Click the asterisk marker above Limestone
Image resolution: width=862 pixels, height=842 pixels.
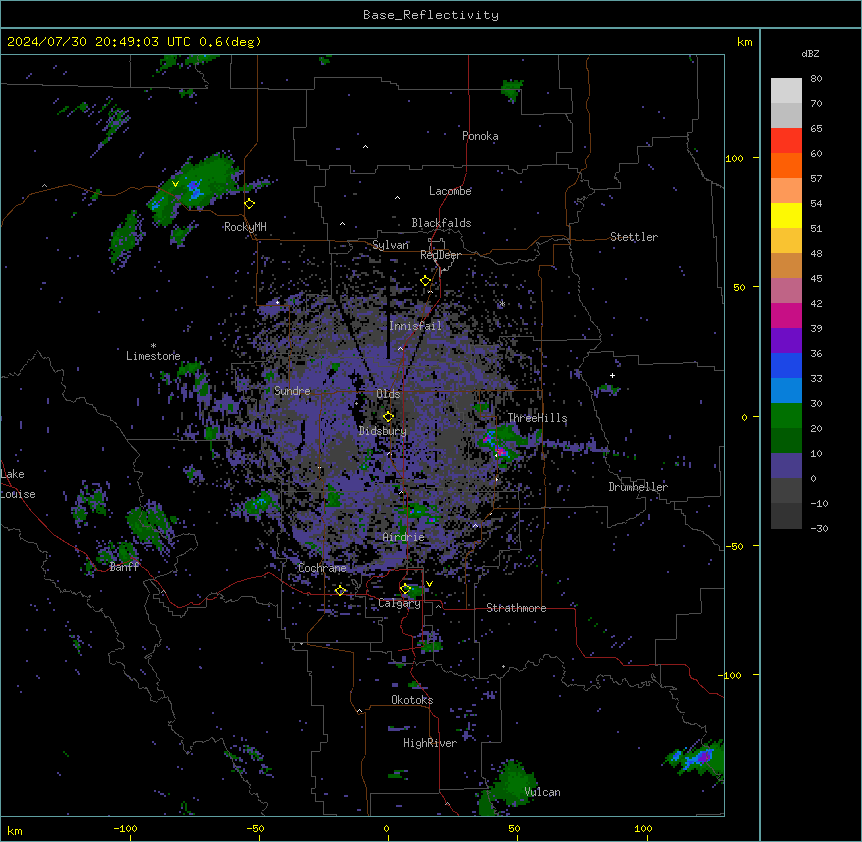tap(153, 346)
